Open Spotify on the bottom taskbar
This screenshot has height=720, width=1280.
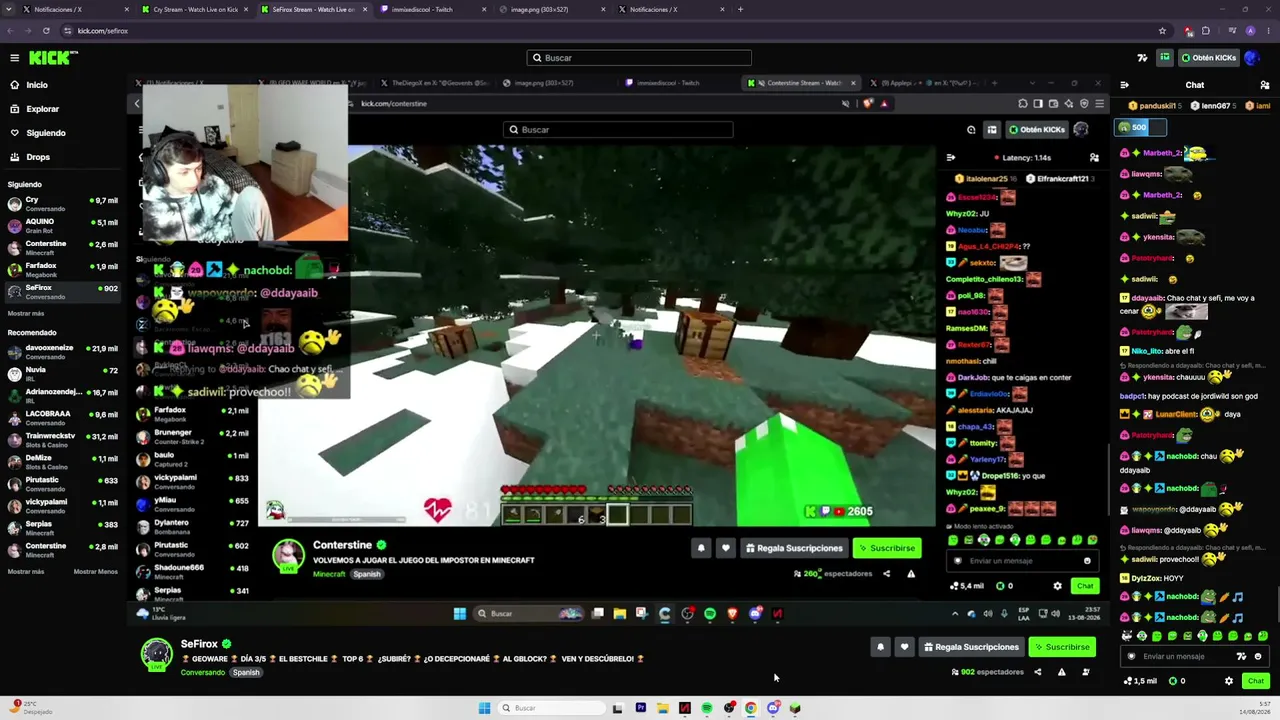707,708
